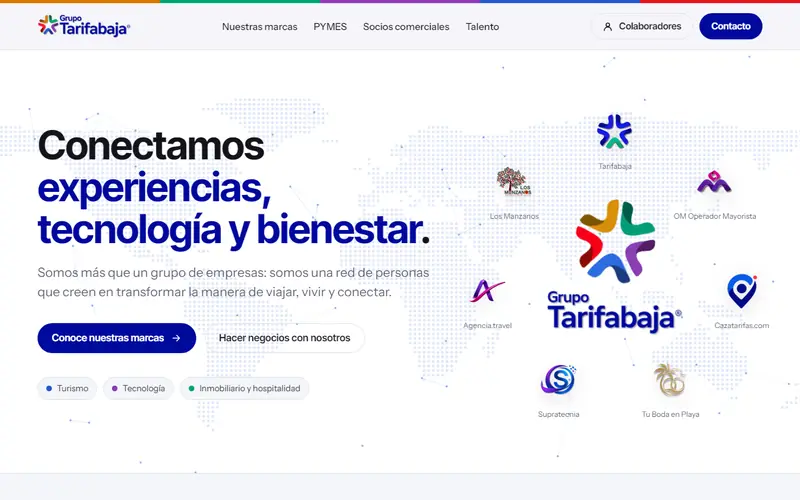The image size is (800, 500).
Task: Click the OM Operador Mayorista logo
Action: pos(714,182)
